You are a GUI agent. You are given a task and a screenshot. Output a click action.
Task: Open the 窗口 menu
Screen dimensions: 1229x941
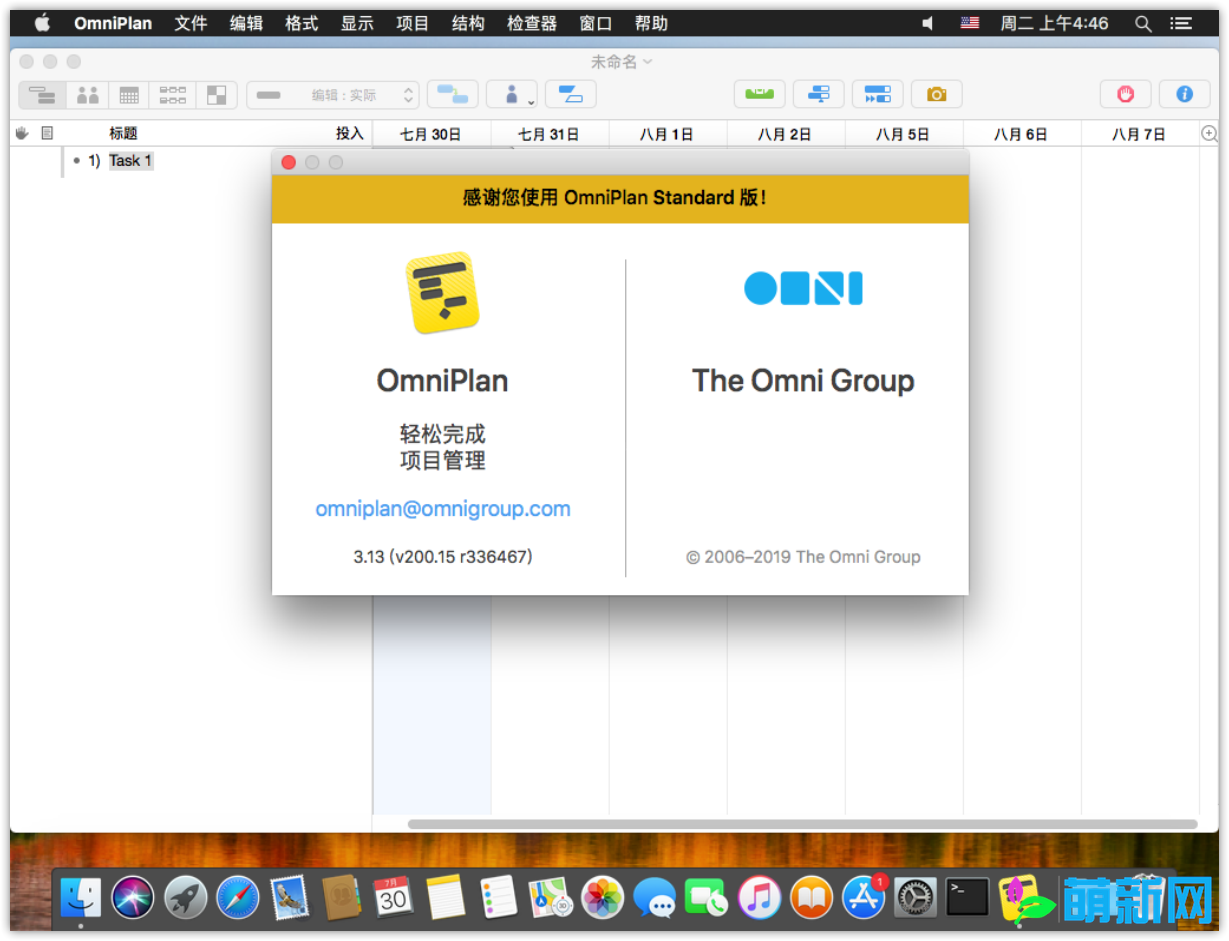click(596, 23)
